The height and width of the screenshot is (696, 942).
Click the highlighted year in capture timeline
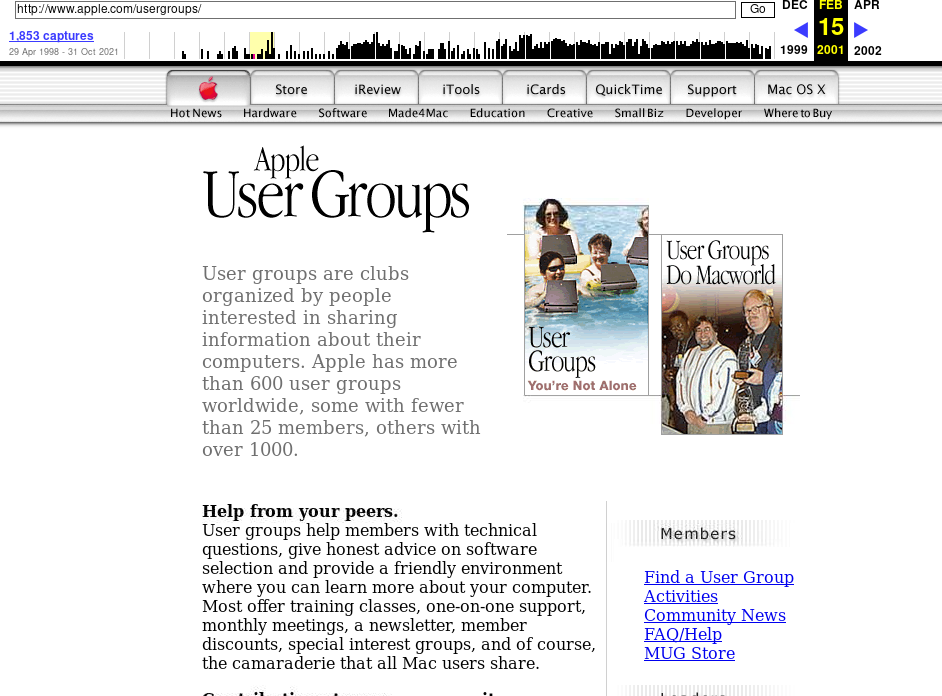[261, 46]
